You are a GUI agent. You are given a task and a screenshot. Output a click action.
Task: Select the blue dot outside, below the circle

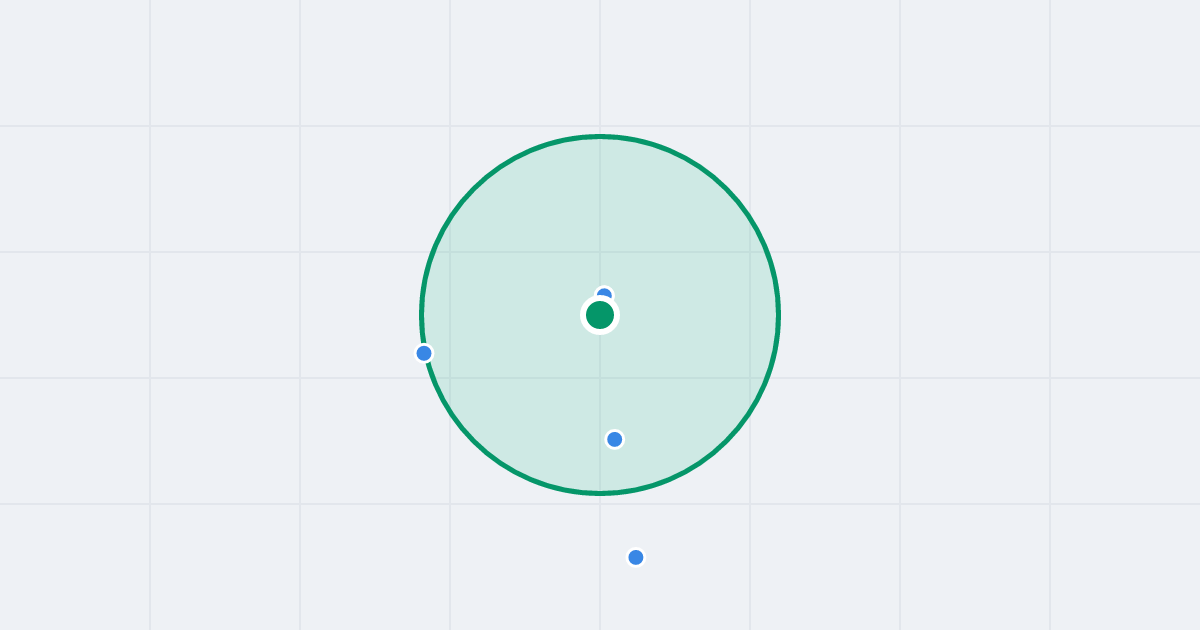tap(636, 557)
